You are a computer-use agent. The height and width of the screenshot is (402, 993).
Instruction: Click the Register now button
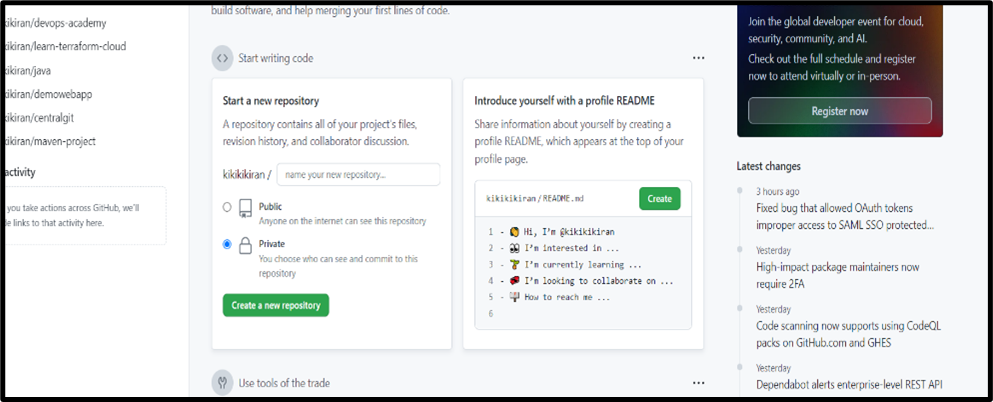pyautogui.click(x=839, y=111)
